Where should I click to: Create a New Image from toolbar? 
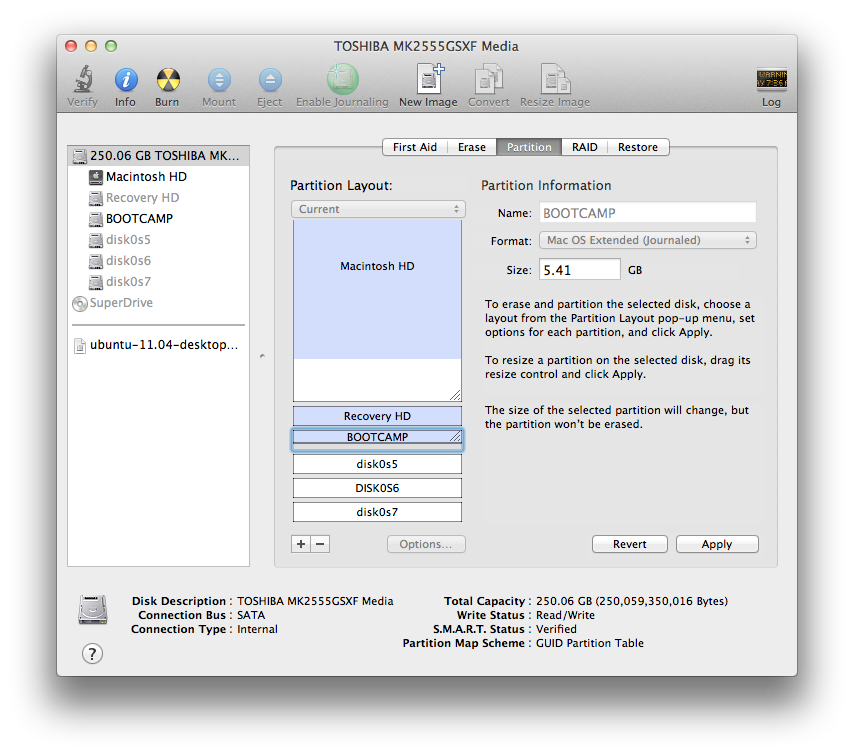click(x=429, y=78)
